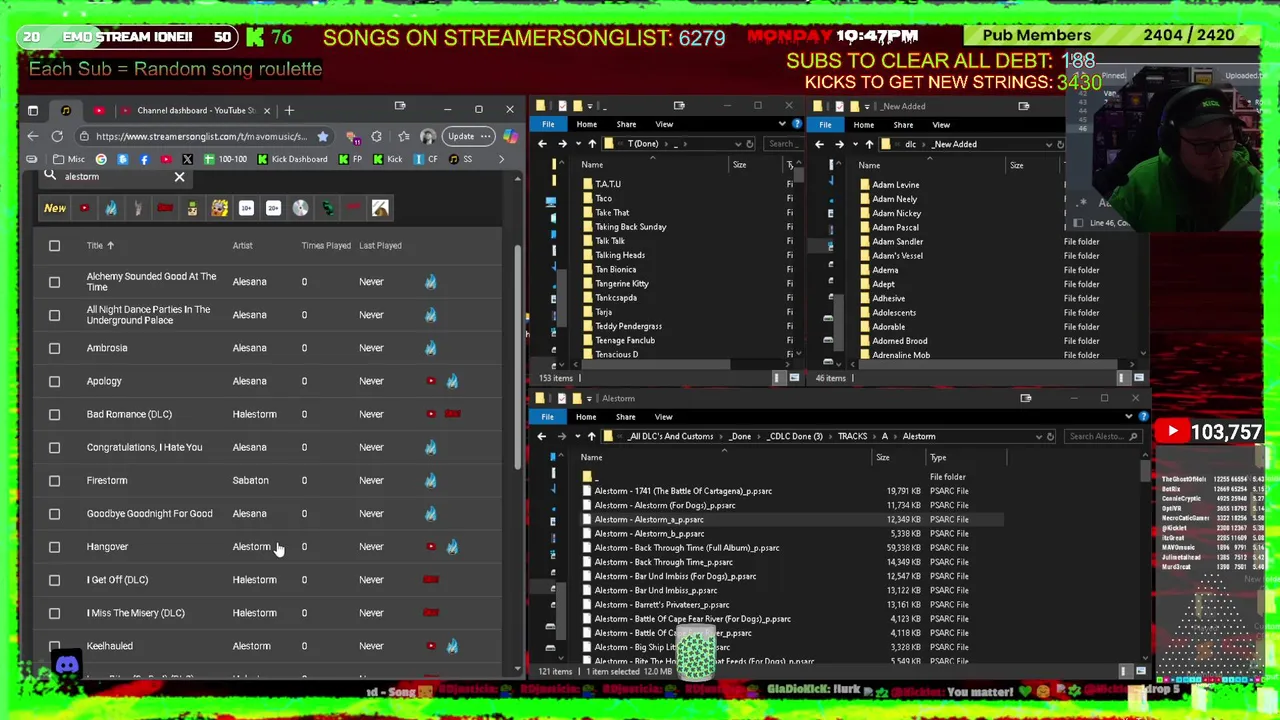Sort songs by Title column header

[95, 245]
